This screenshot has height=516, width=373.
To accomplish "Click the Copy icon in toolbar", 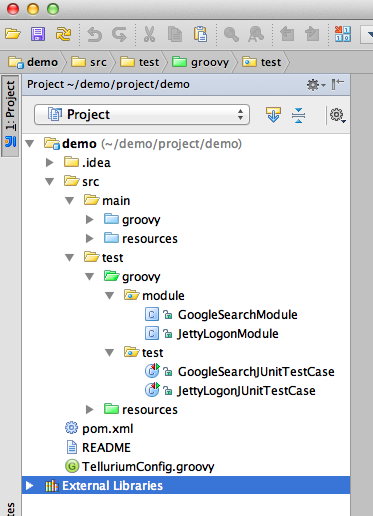I will point(175,34).
